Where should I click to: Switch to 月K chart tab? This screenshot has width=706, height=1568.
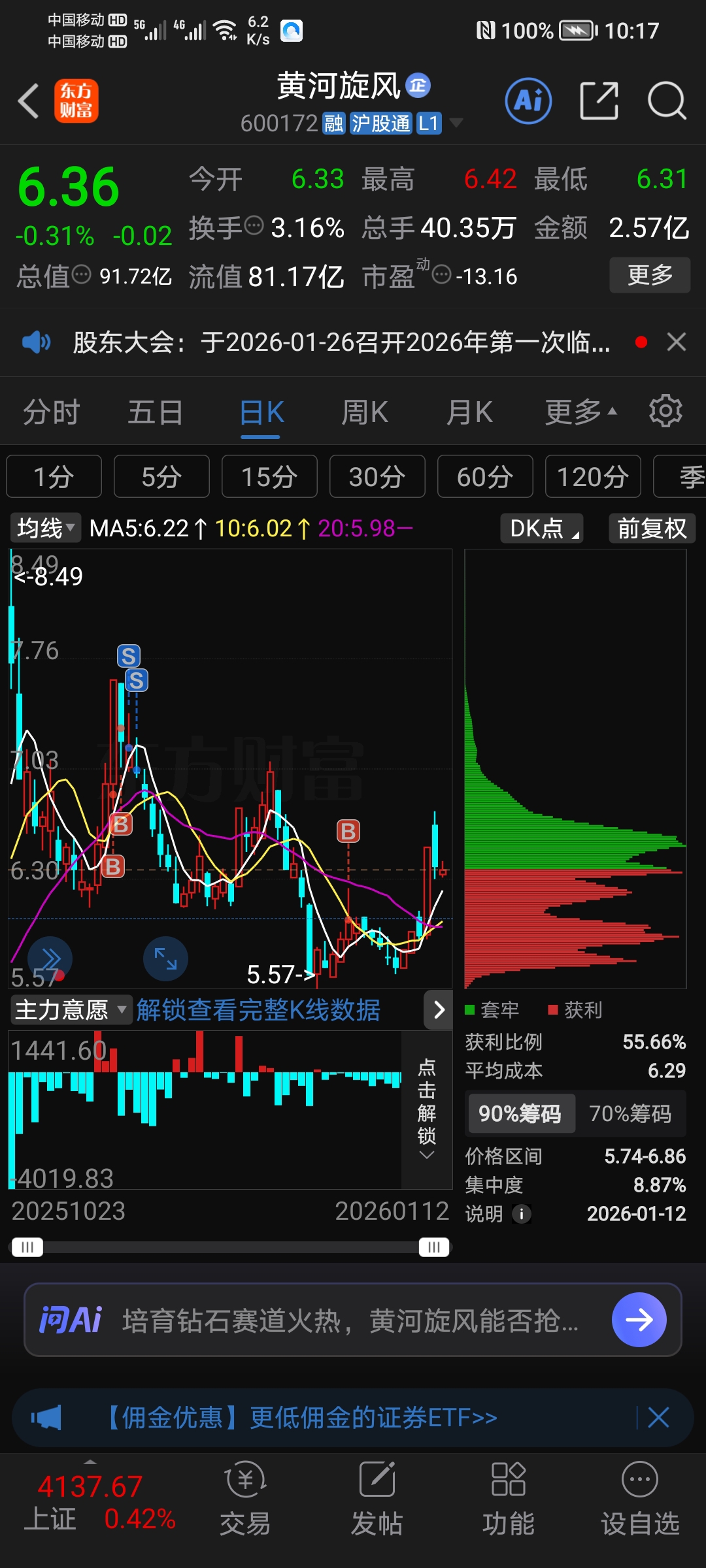pos(469,413)
